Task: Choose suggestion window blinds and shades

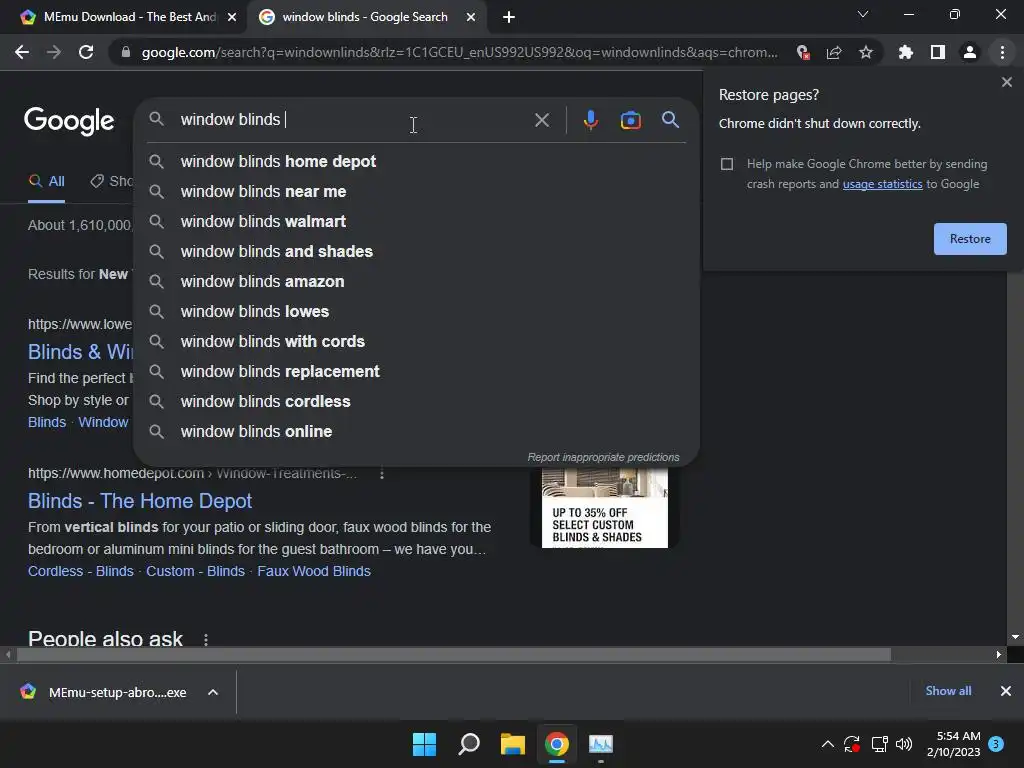Action: (x=416, y=251)
